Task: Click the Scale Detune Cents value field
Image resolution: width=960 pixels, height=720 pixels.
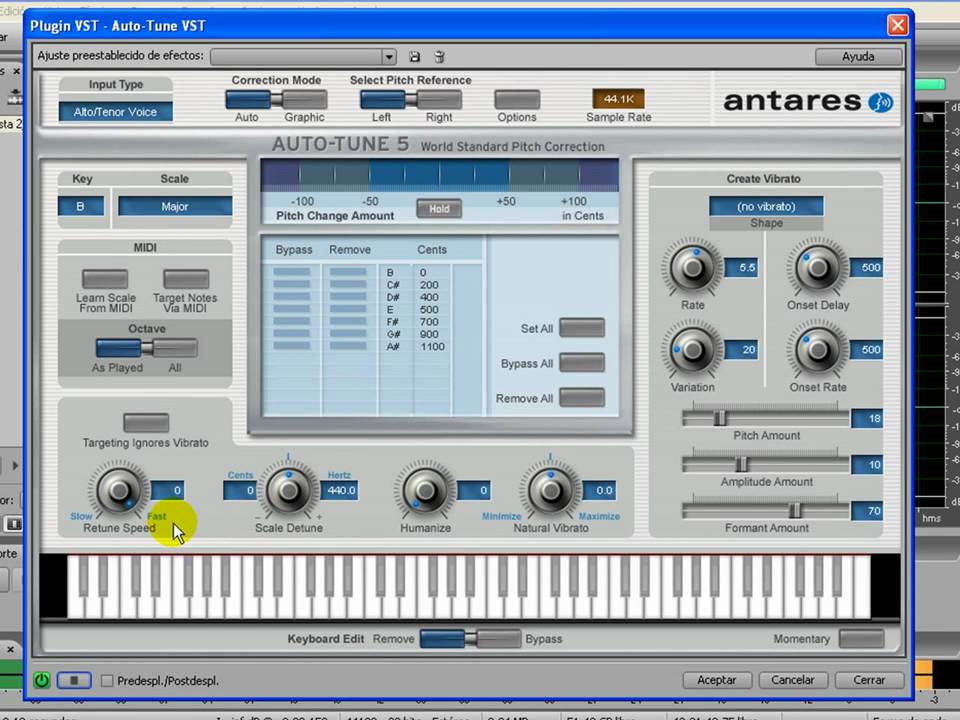Action: (x=240, y=490)
